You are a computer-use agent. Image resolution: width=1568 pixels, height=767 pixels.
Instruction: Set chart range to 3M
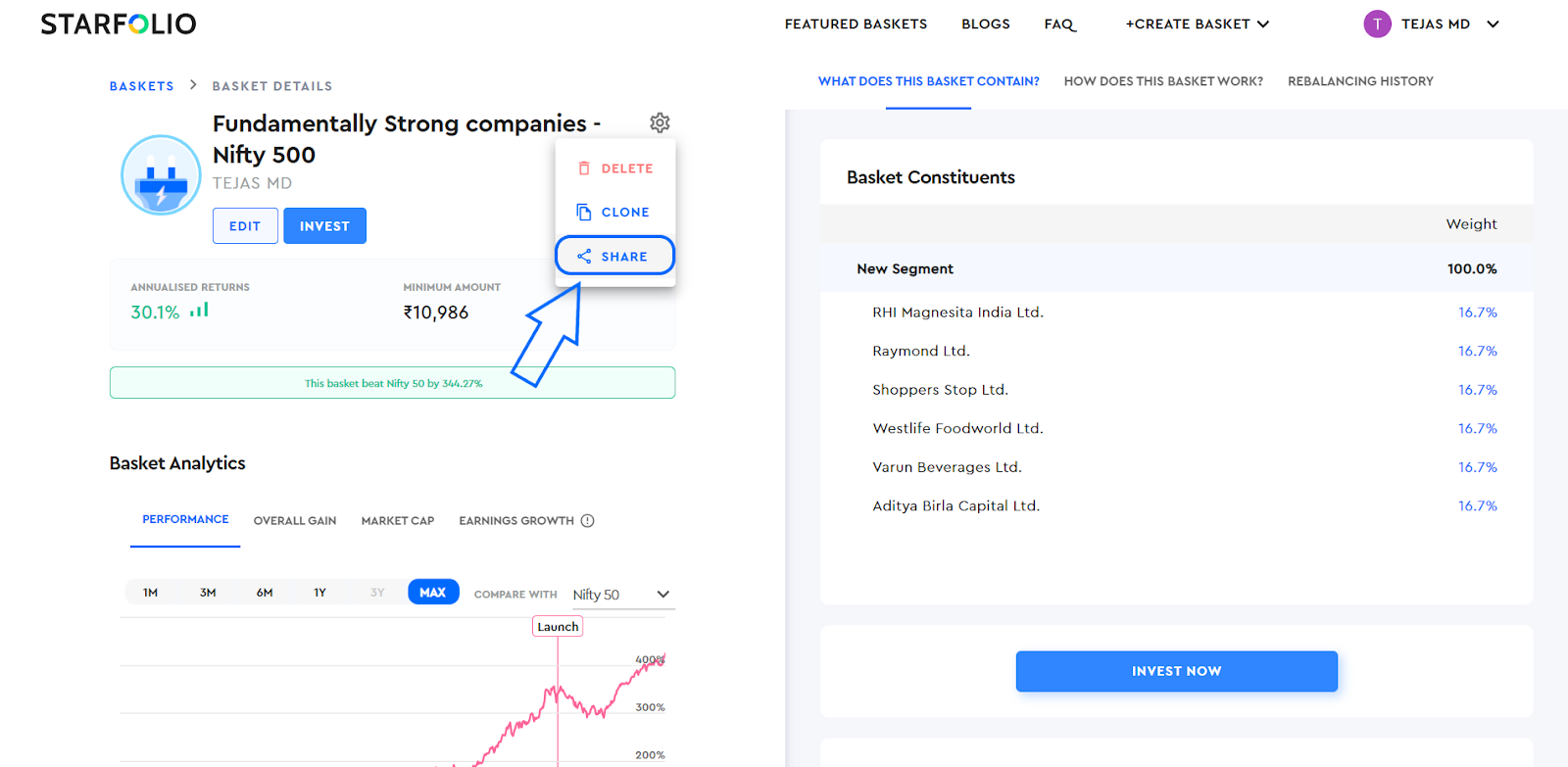208,593
